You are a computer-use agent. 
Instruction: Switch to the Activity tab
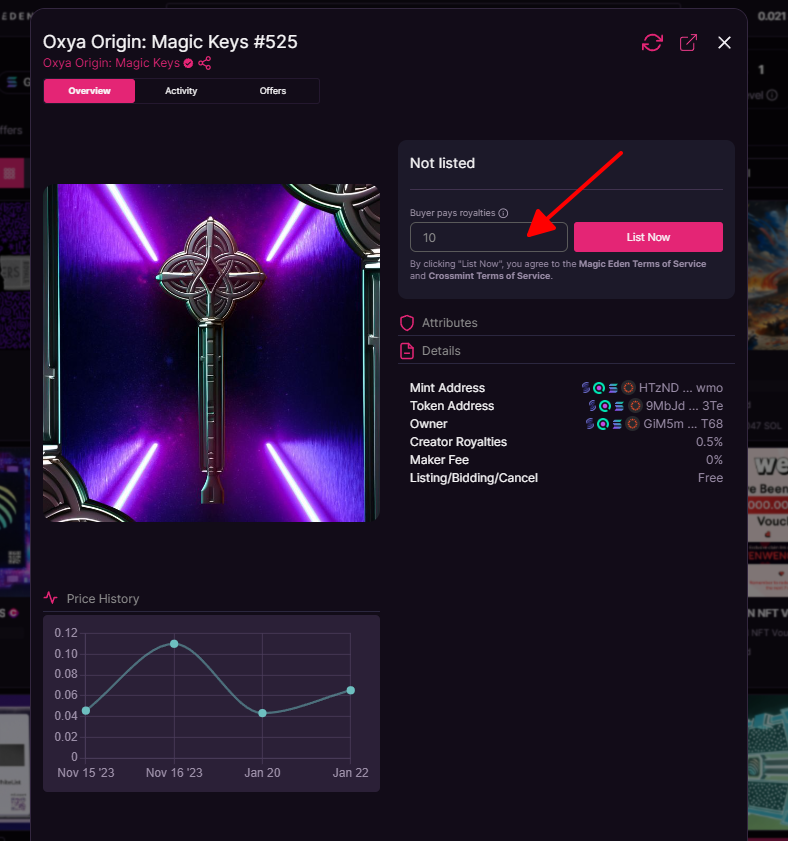coord(181,91)
